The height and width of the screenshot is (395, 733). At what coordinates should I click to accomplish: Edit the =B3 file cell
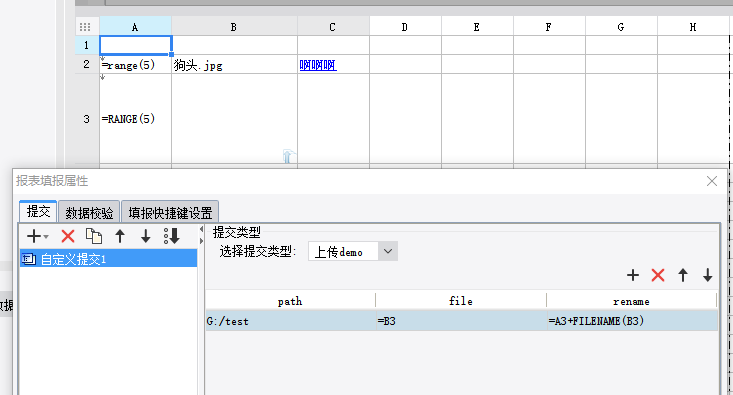tap(461, 321)
